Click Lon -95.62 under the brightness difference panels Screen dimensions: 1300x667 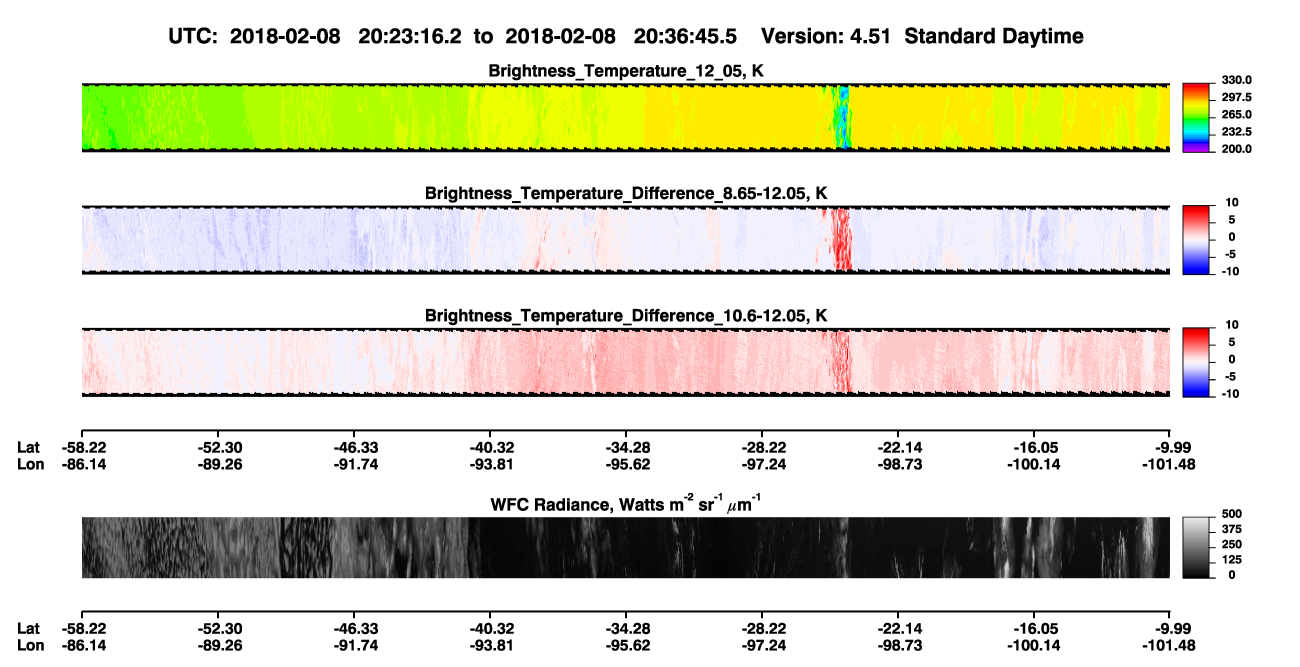pos(626,463)
